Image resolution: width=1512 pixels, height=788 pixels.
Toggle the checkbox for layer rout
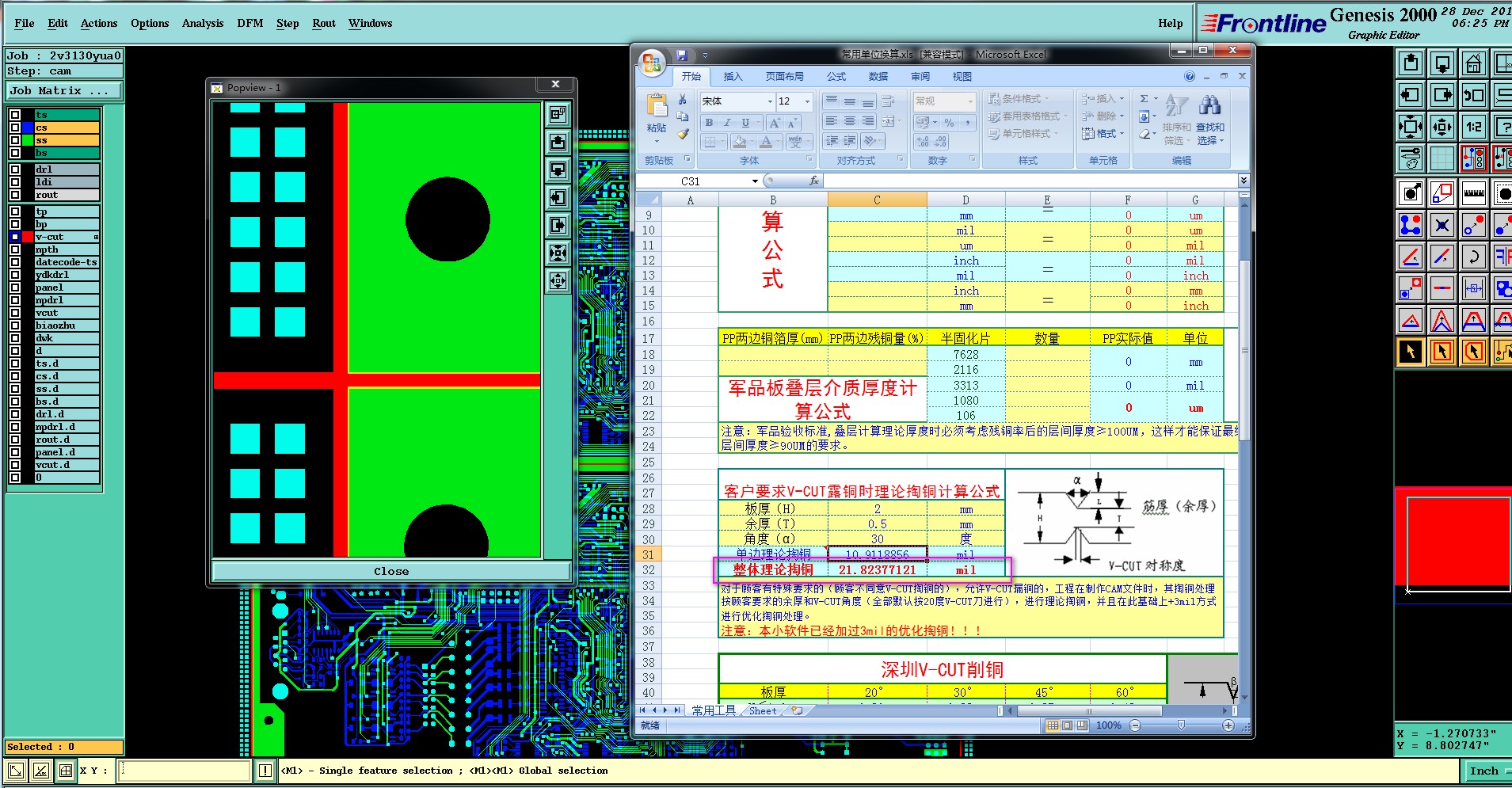[x=15, y=195]
